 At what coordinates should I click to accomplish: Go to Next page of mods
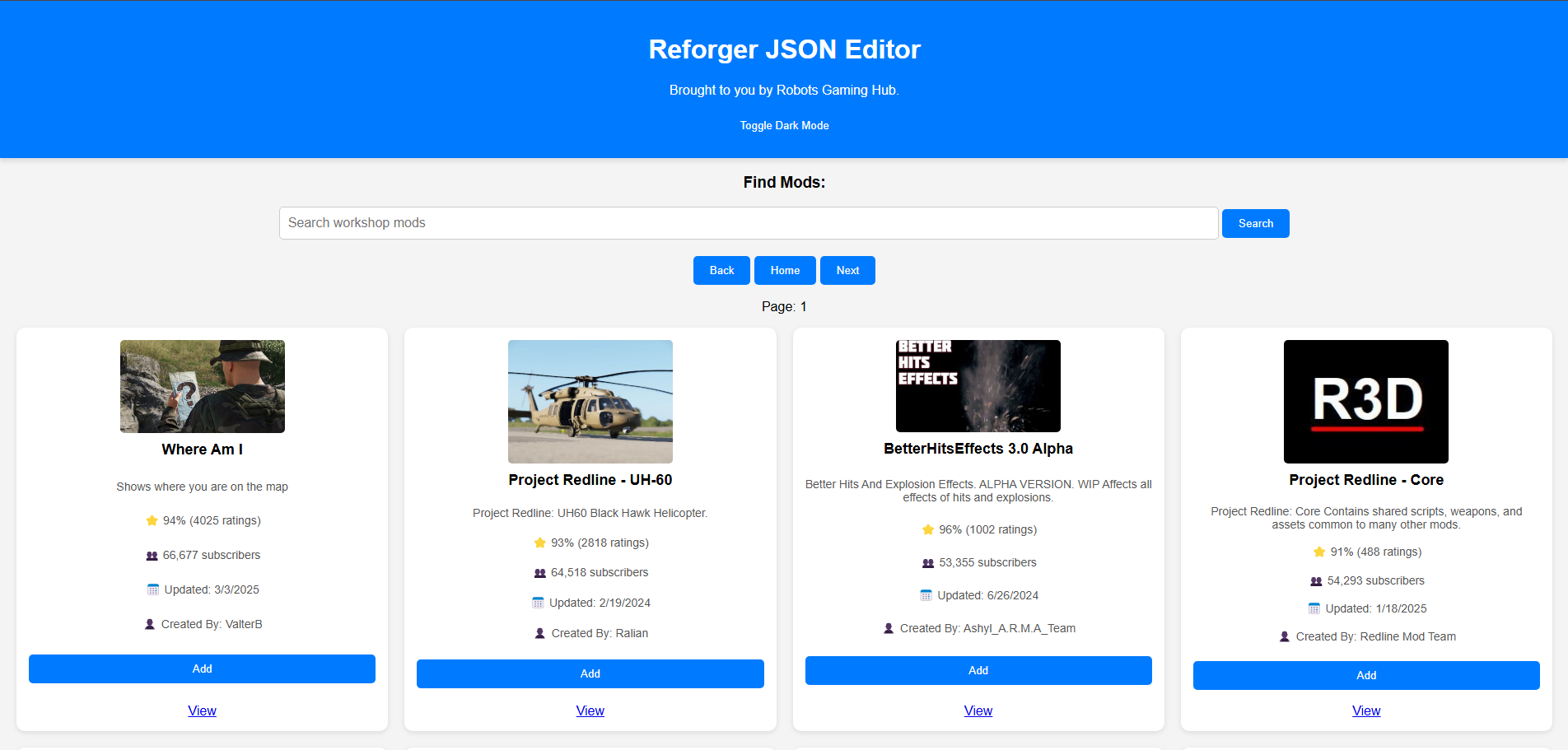point(847,270)
